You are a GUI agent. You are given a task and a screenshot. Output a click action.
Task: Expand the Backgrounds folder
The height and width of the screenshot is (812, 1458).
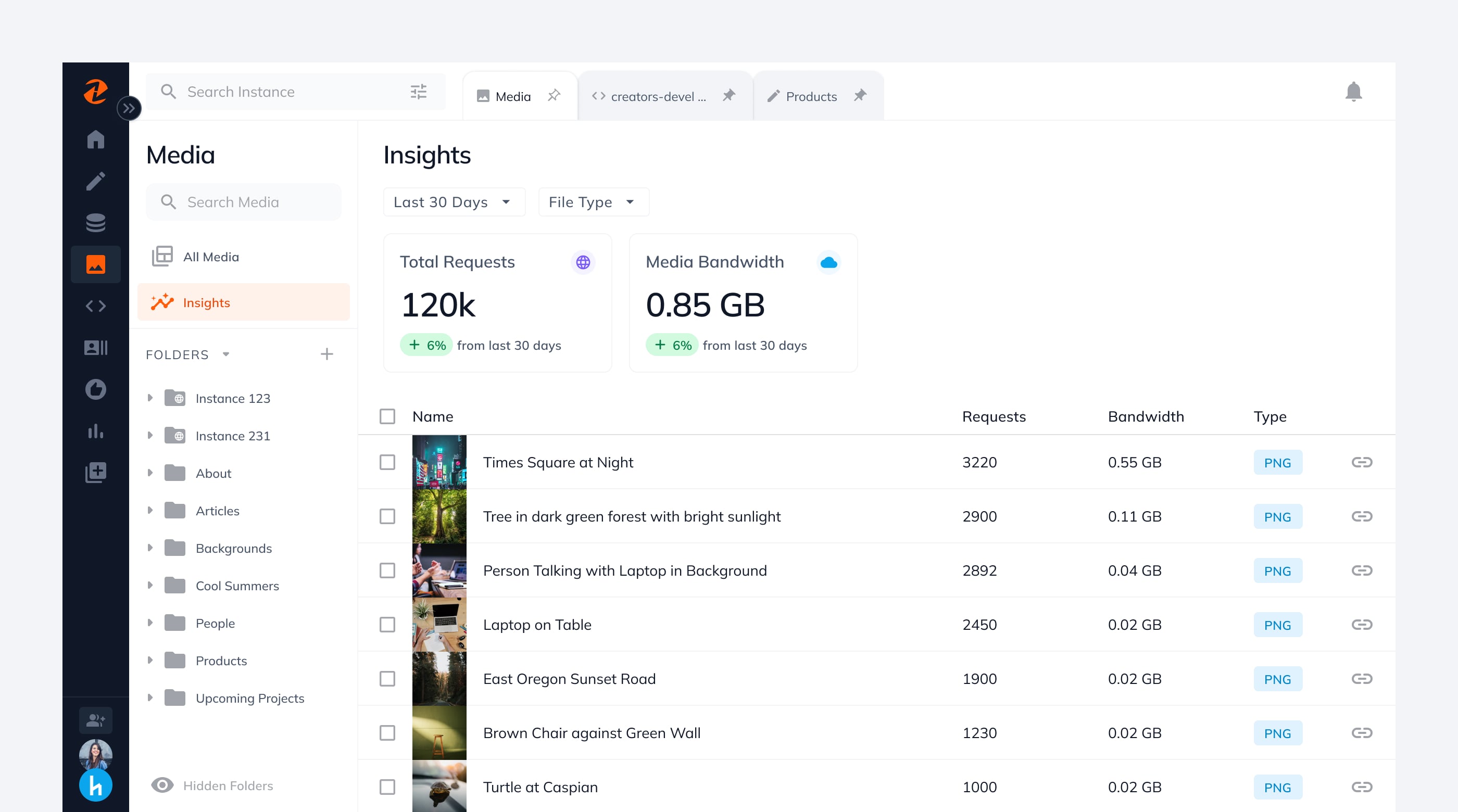tap(150, 548)
